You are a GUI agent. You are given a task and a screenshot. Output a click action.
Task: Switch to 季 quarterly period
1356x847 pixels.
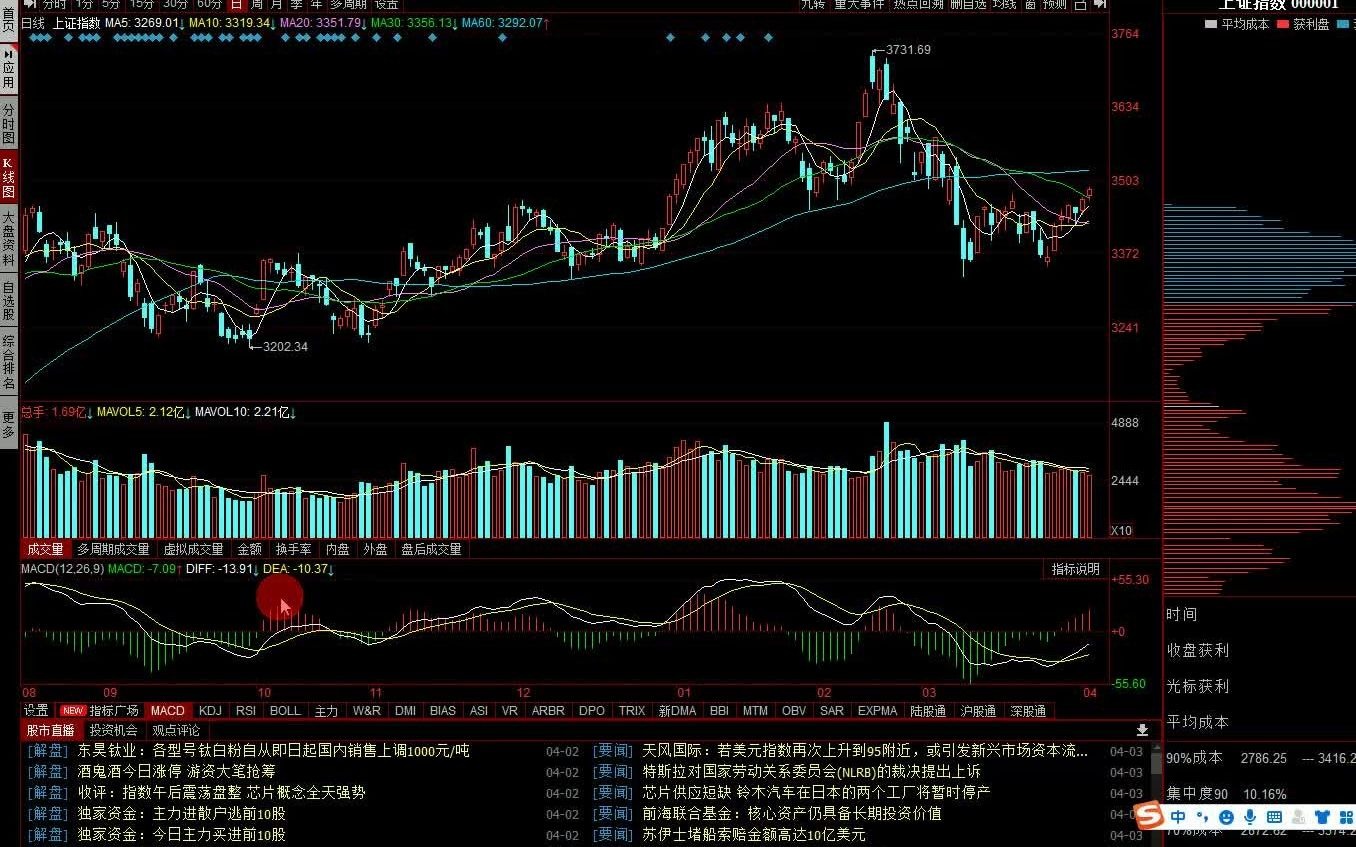pos(296,4)
